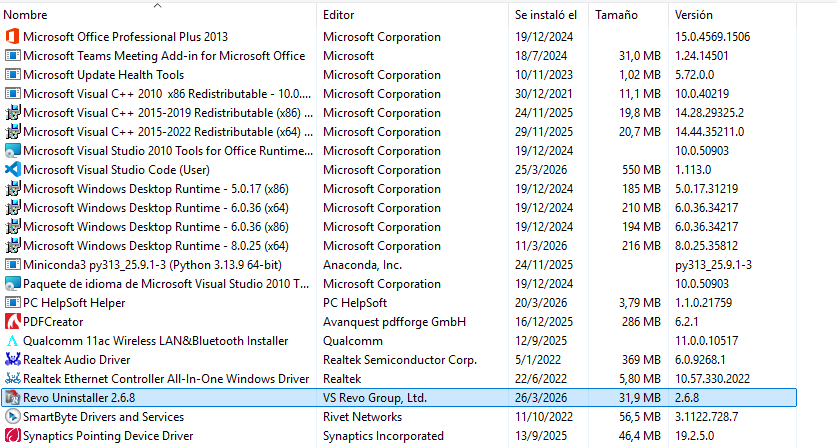Select the Qualcomm 11ac Wireless installer icon
This screenshot has width=837, height=448.
tap(12, 341)
